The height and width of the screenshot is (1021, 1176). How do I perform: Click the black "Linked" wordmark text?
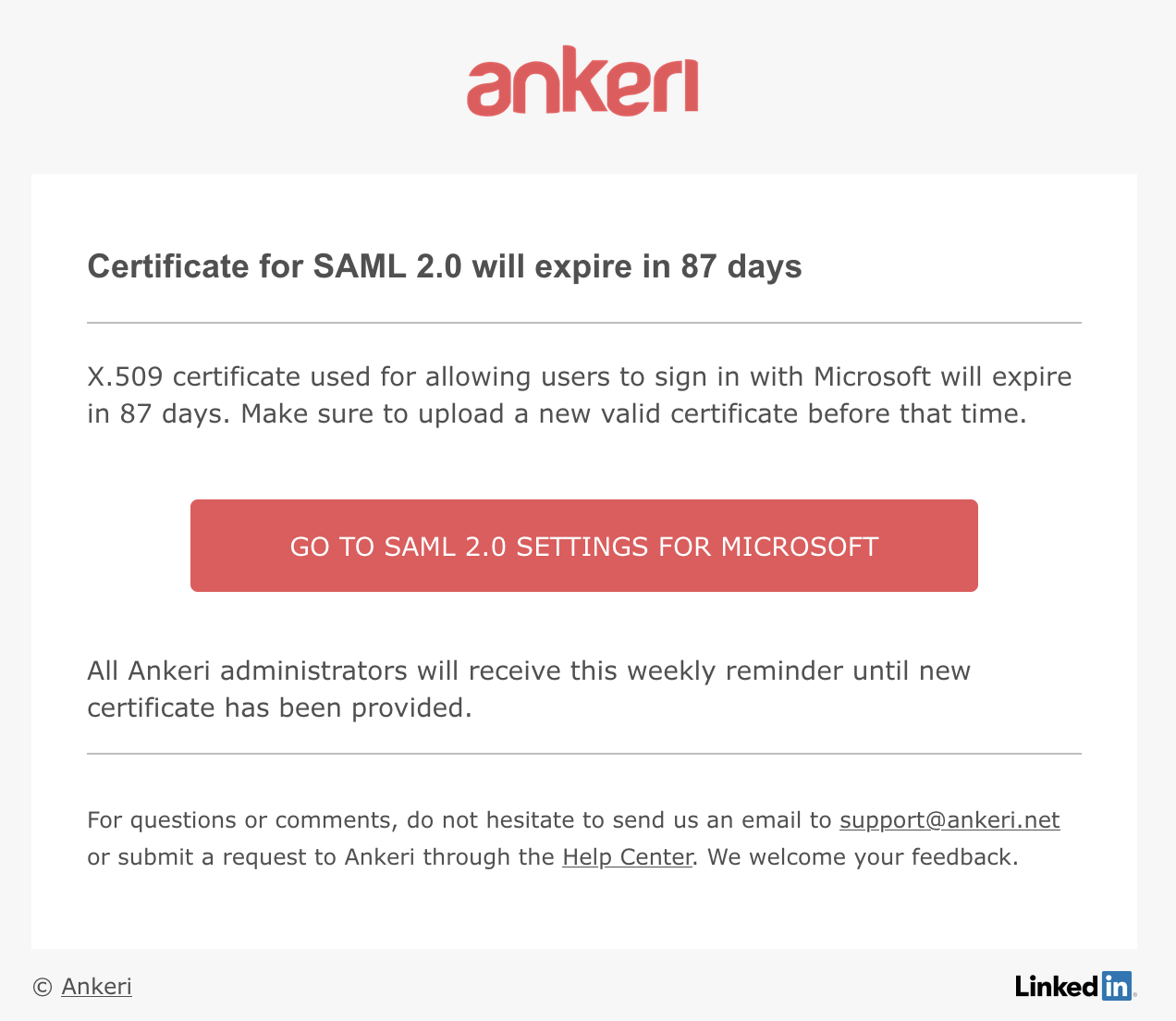[x=1057, y=987]
